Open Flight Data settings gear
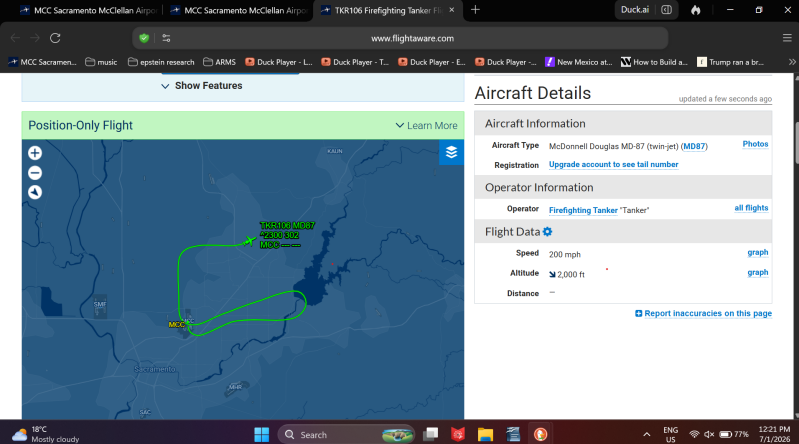The width and height of the screenshot is (799, 444). tap(548, 232)
